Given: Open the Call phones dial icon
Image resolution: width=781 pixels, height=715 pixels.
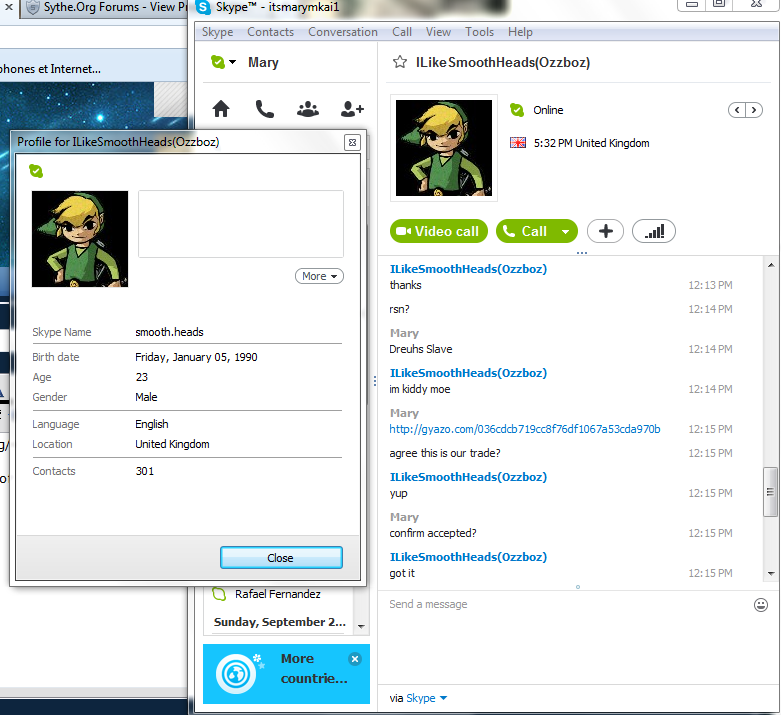Looking at the screenshot, I should point(264,109).
